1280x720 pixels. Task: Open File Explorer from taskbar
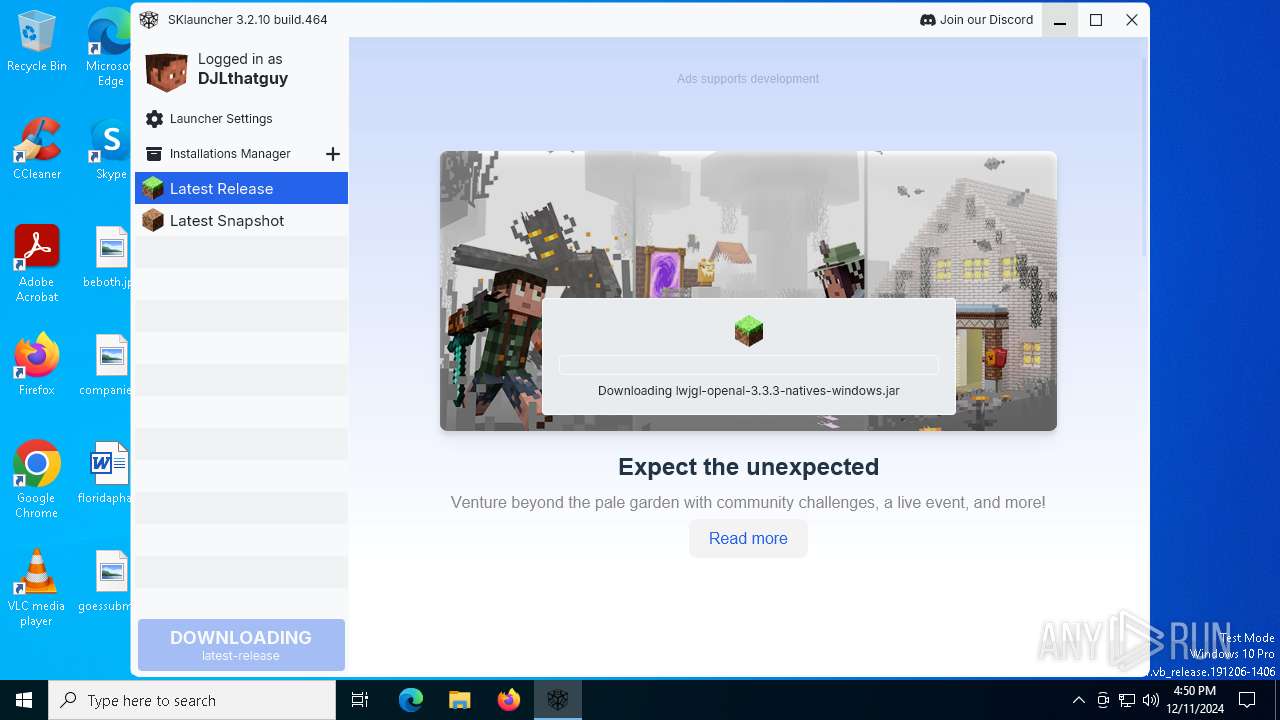click(x=460, y=700)
